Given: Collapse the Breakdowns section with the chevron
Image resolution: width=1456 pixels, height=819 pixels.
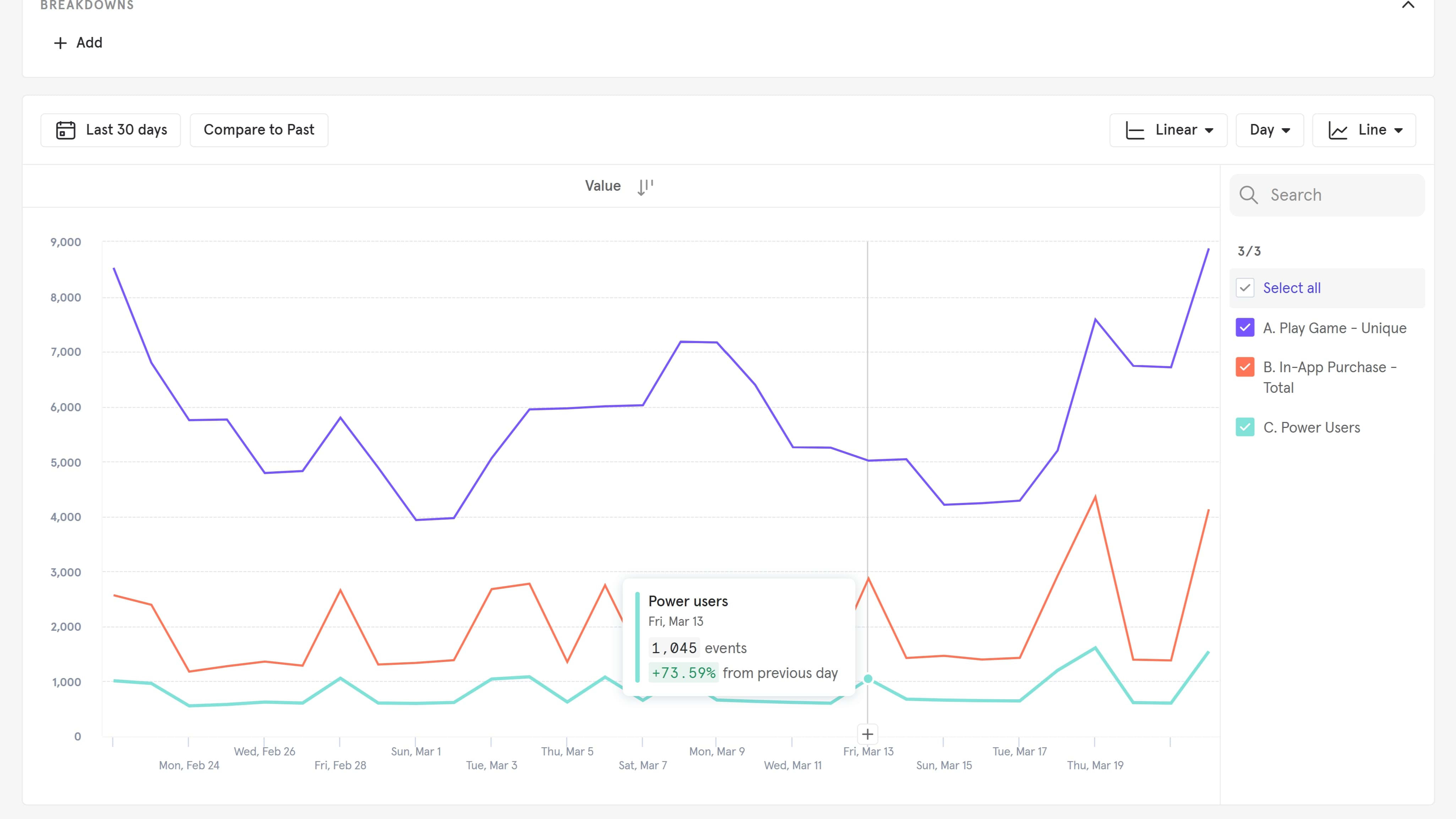Looking at the screenshot, I should coord(1408,5).
